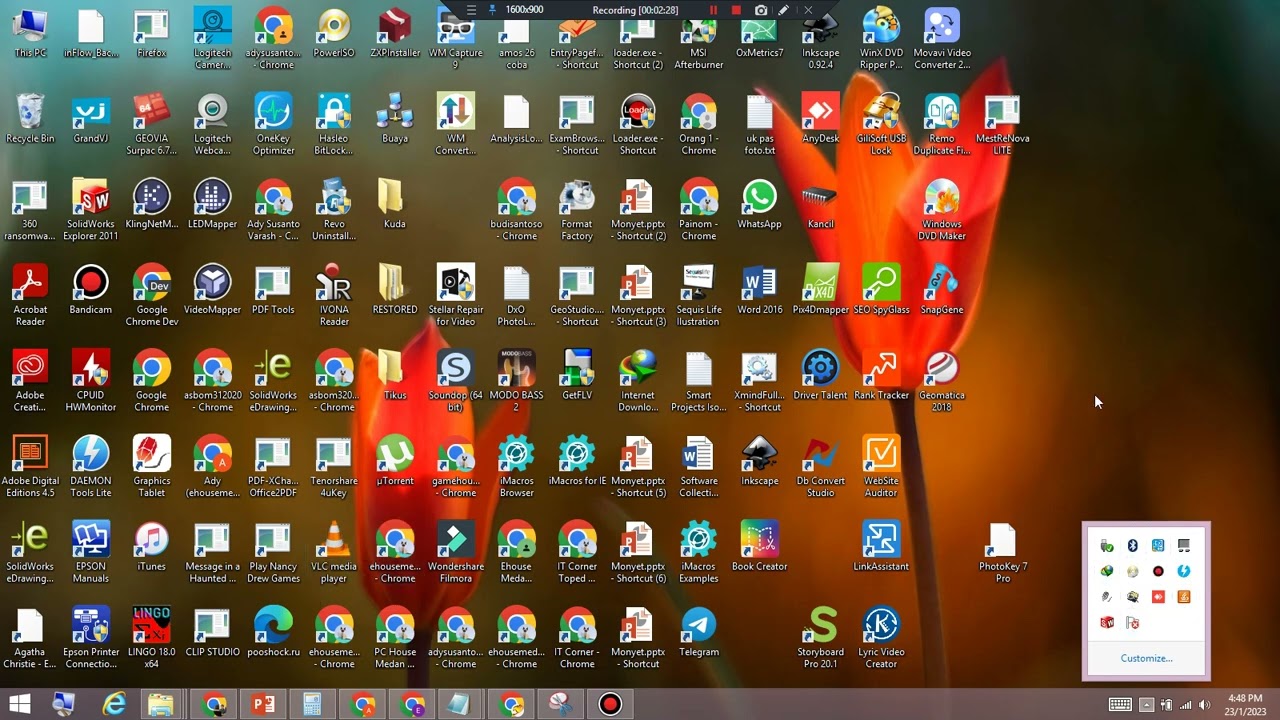
Task: Select the iTunes desktop icon
Action: [152, 547]
